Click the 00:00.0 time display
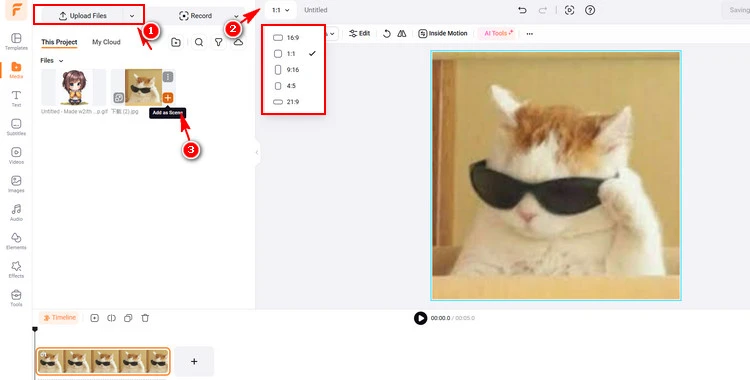 441,318
